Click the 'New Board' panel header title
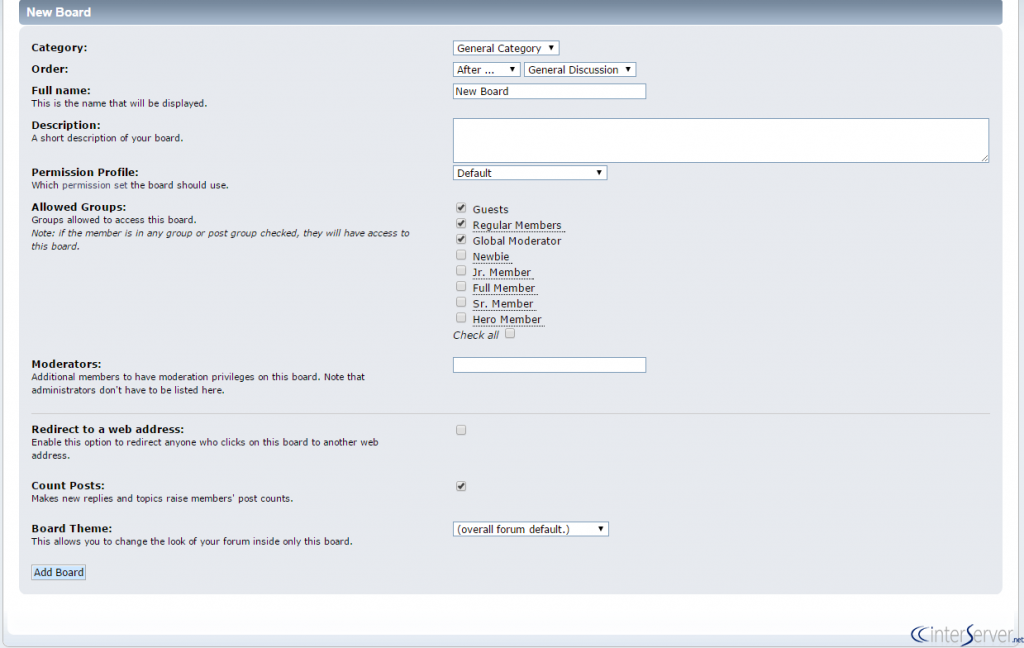The height and width of the screenshot is (648, 1024). (x=58, y=12)
